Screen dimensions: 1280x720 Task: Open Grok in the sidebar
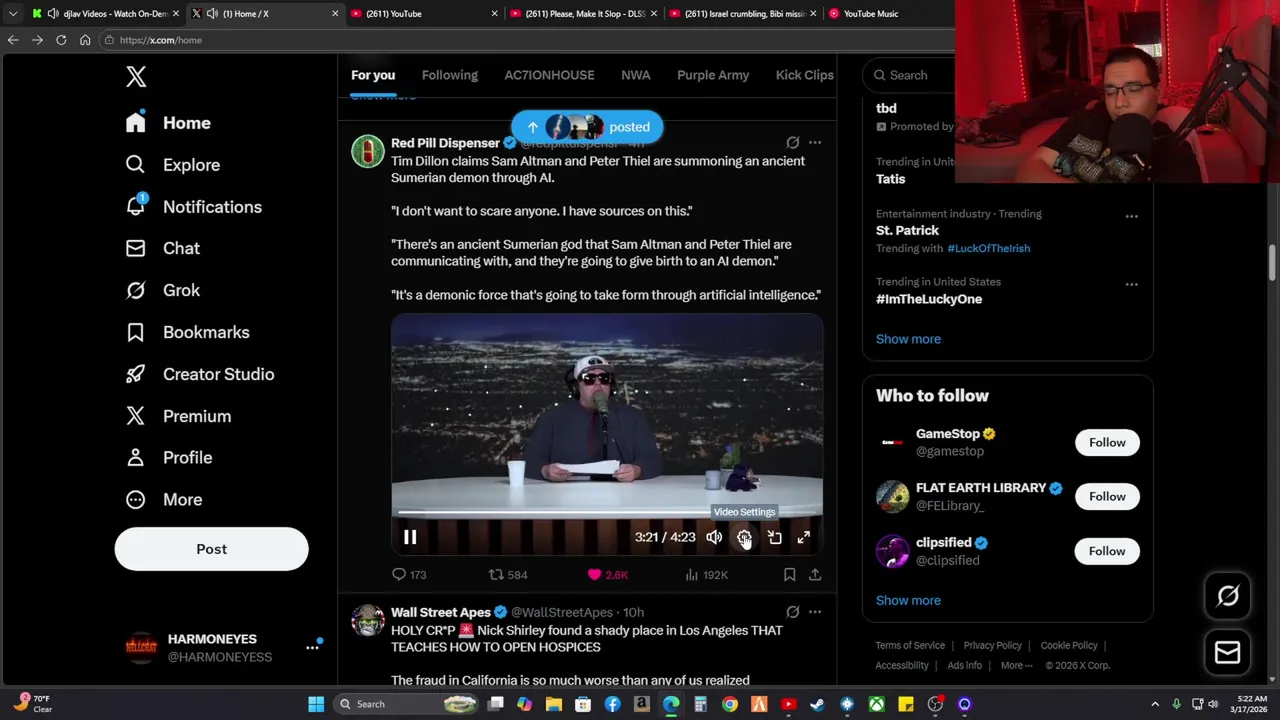[x=162, y=290]
